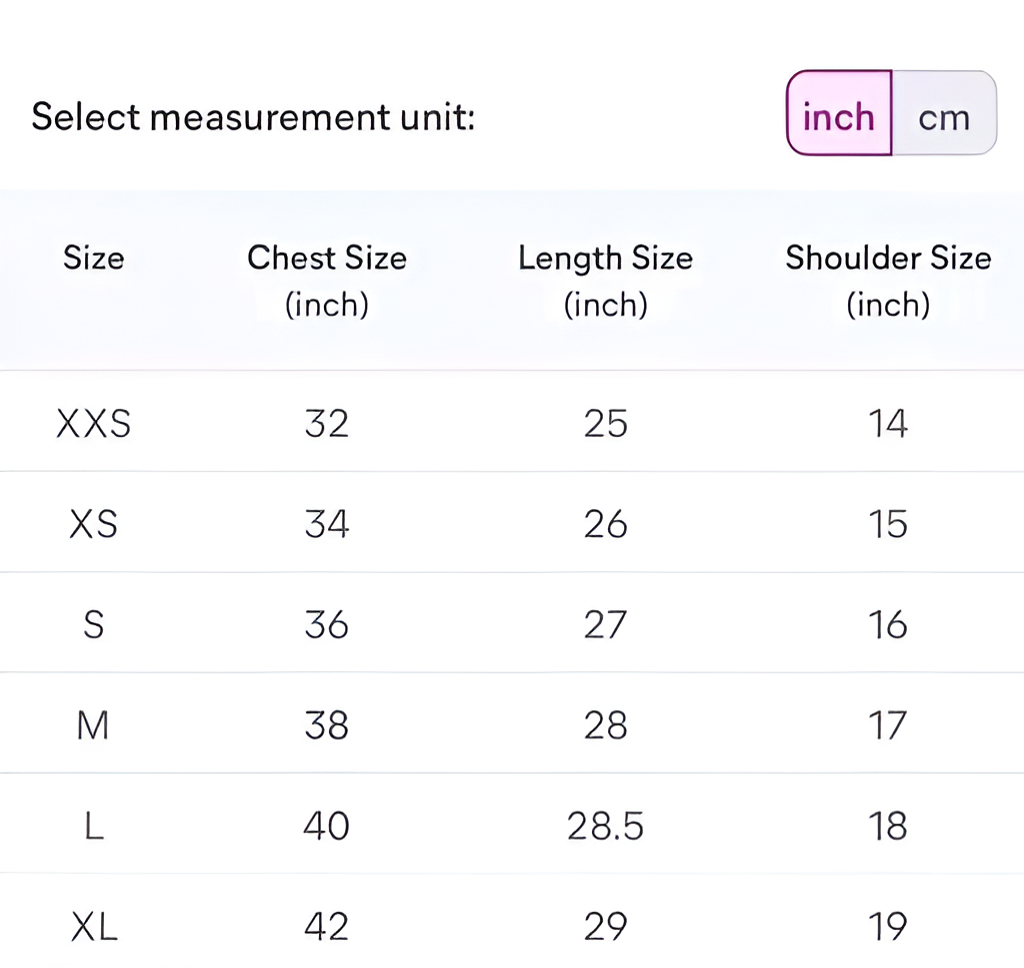This screenshot has width=1024, height=968.
Task: Toggle the unit selector to centimeters
Action: tap(943, 116)
